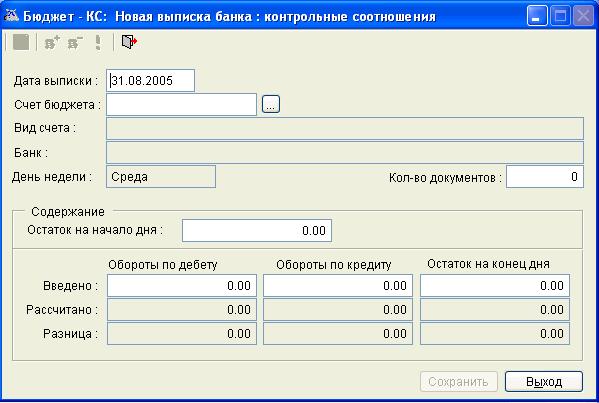Click the Банк read-only field

345,152
